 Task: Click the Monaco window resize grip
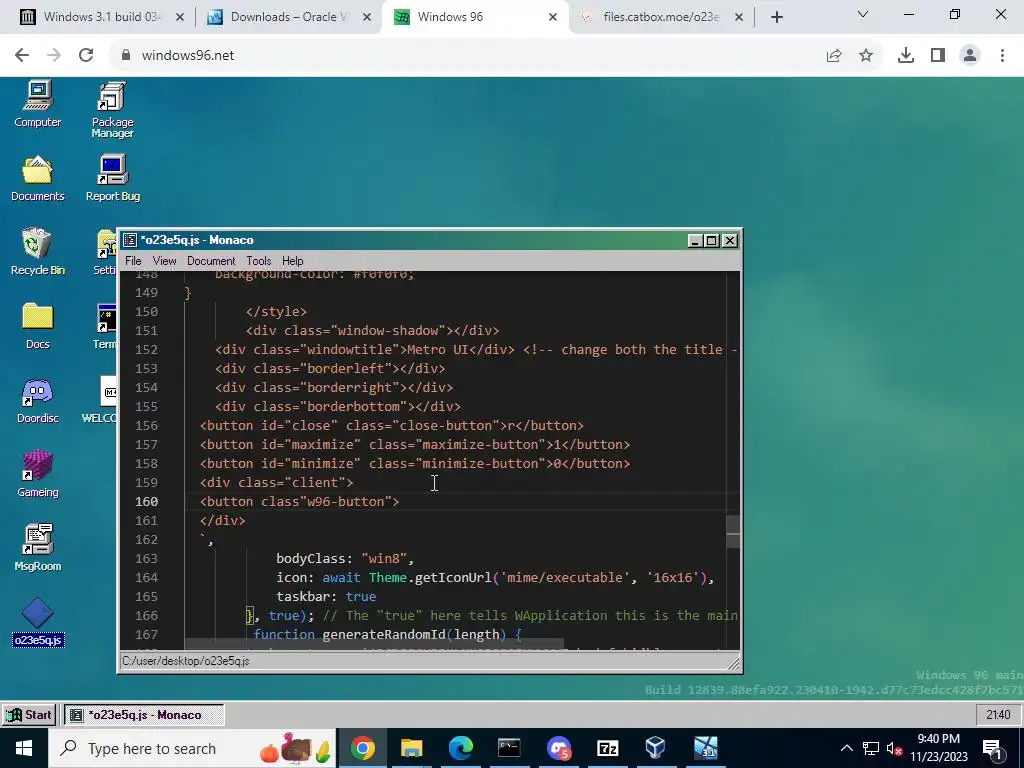733,664
